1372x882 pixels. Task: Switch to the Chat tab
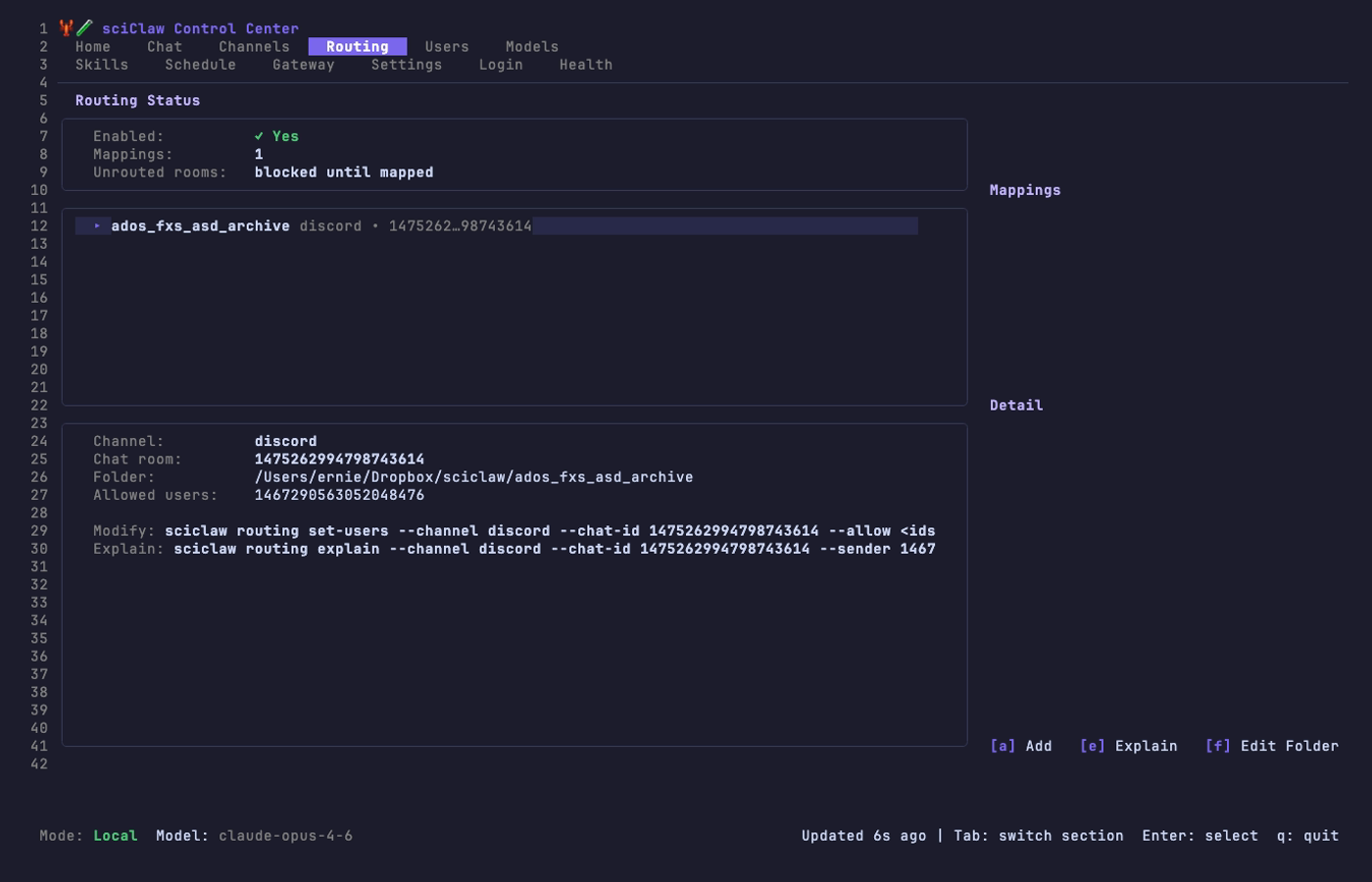(x=165, y=46)
